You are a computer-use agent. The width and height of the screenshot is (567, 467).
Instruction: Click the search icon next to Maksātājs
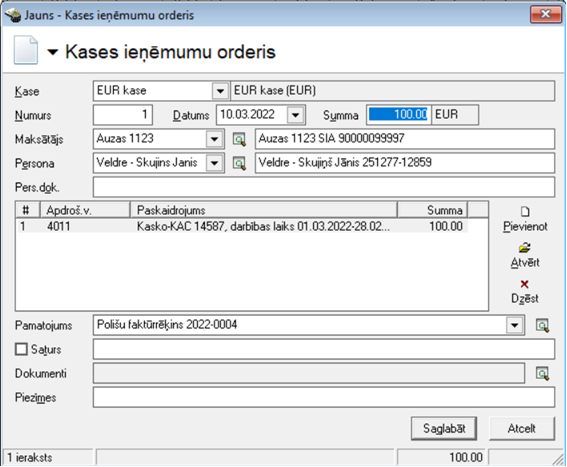click(x=239, y=139)
